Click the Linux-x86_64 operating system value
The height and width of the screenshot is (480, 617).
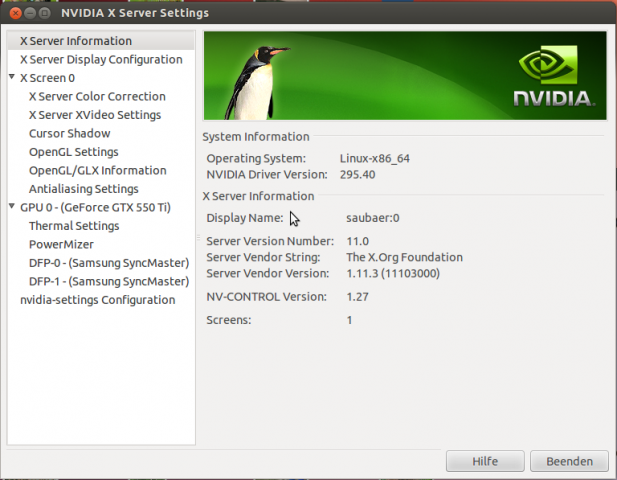point(375,159)
